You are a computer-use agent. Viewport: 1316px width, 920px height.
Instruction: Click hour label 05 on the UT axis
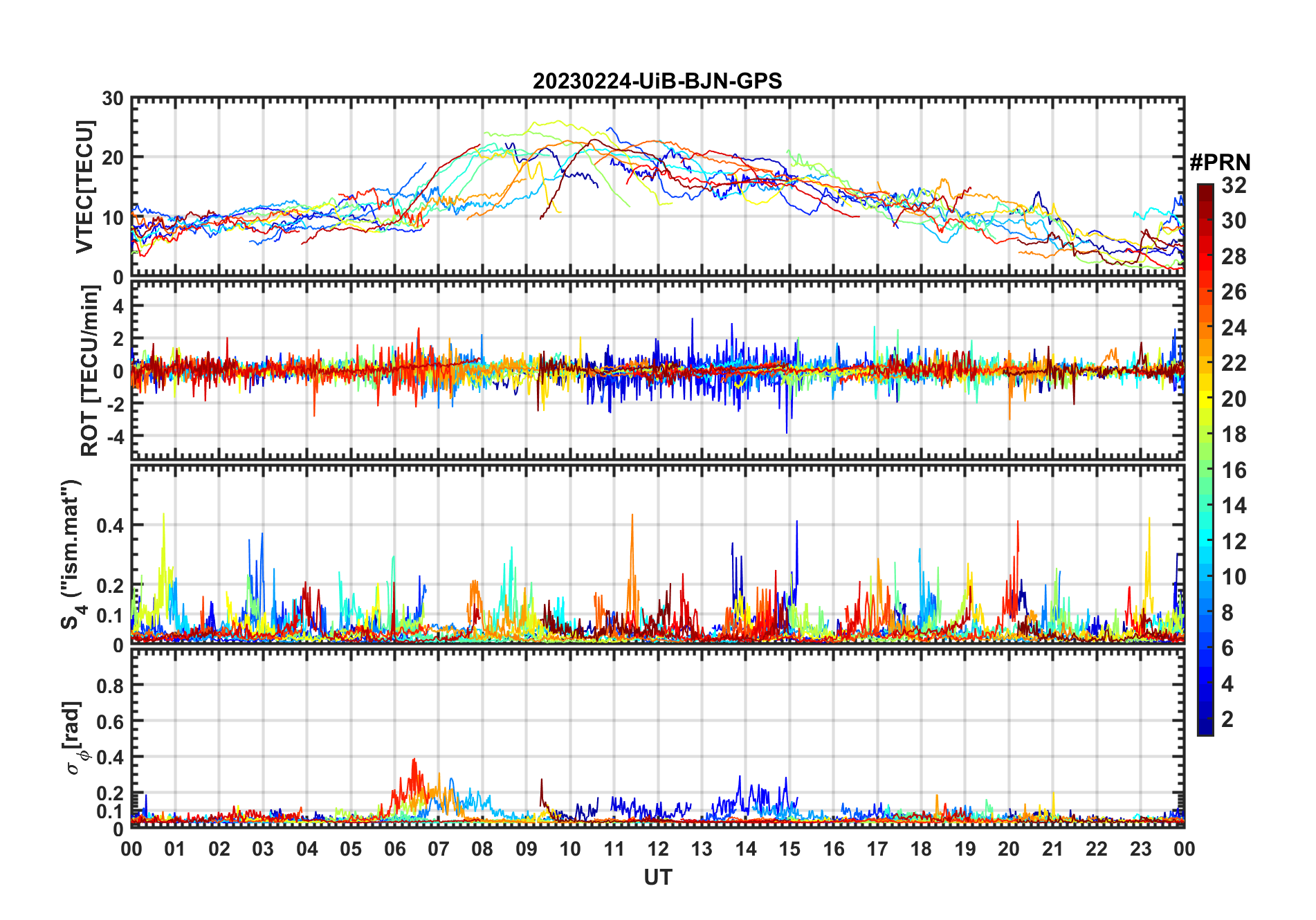[351, 849]
